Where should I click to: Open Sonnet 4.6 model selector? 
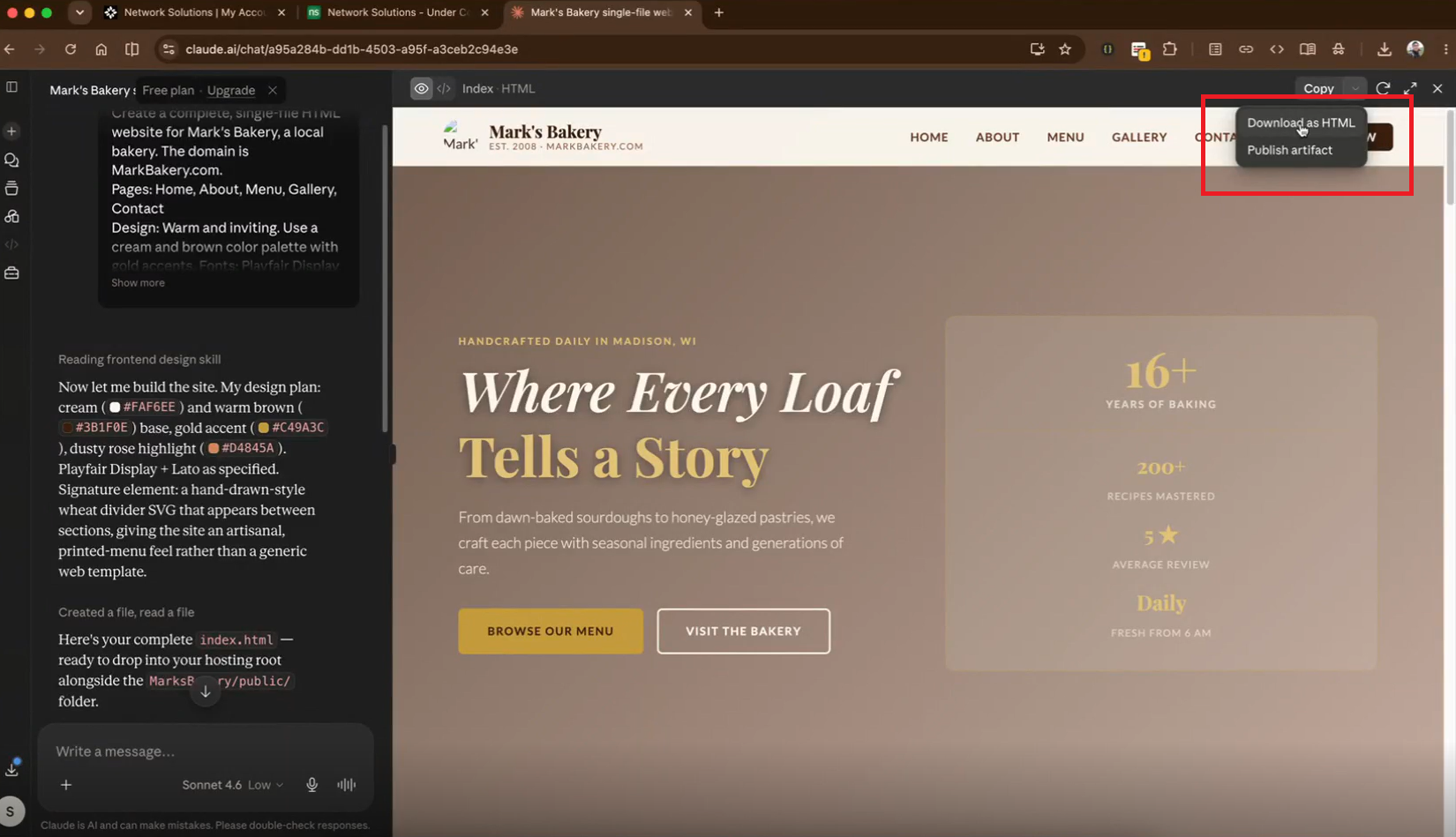(x=233, y=785)
